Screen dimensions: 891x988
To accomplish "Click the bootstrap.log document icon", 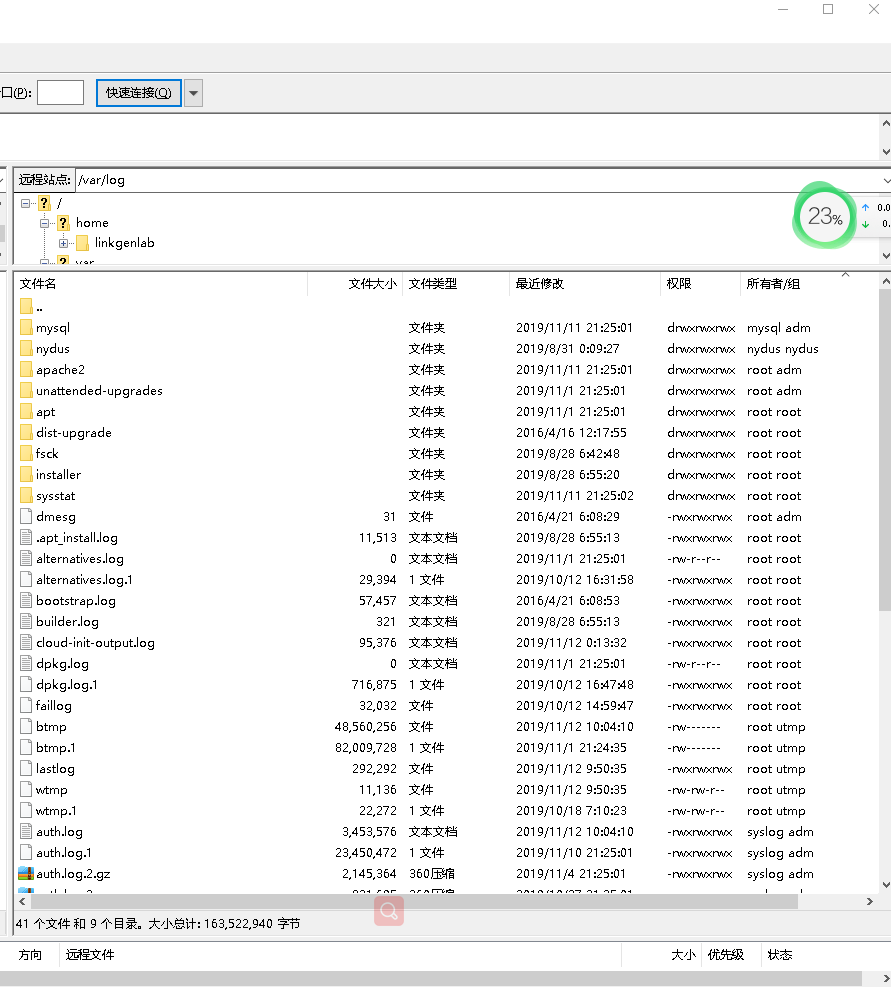I will 26,600.
